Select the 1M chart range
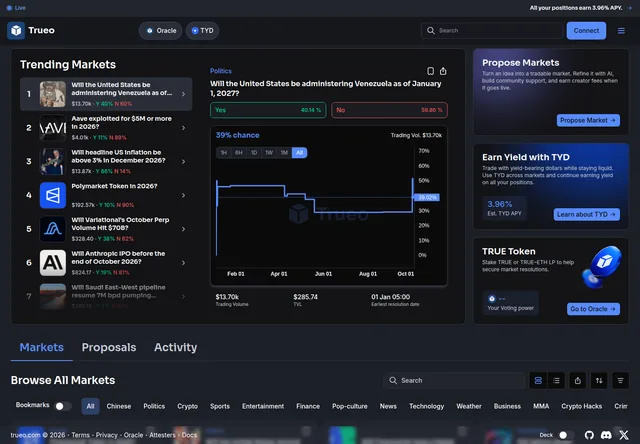The image size is (640, 444). point(284,153)
